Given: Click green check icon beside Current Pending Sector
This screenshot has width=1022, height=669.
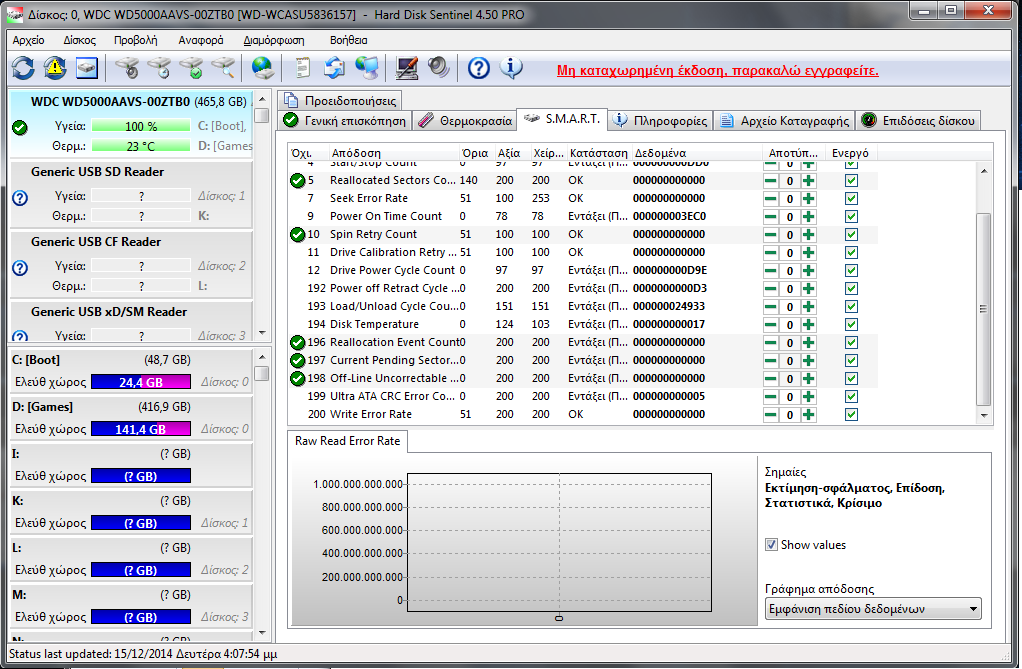Looking at the screenshot, I should [x=297, y=361].
